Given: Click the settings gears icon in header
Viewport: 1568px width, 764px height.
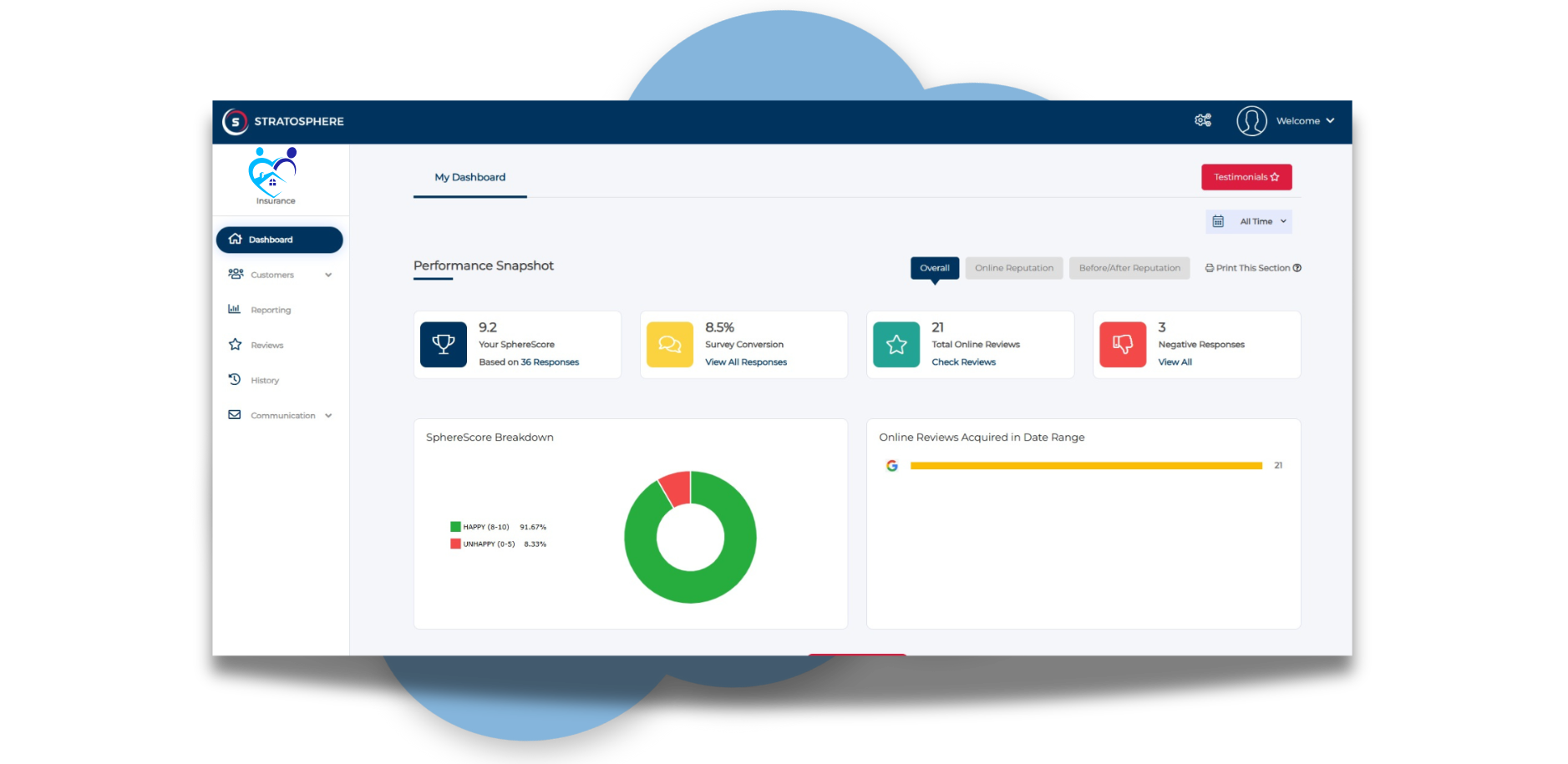Looking at the screenshot, I should pyautogui.click(x=1202, y=120).
